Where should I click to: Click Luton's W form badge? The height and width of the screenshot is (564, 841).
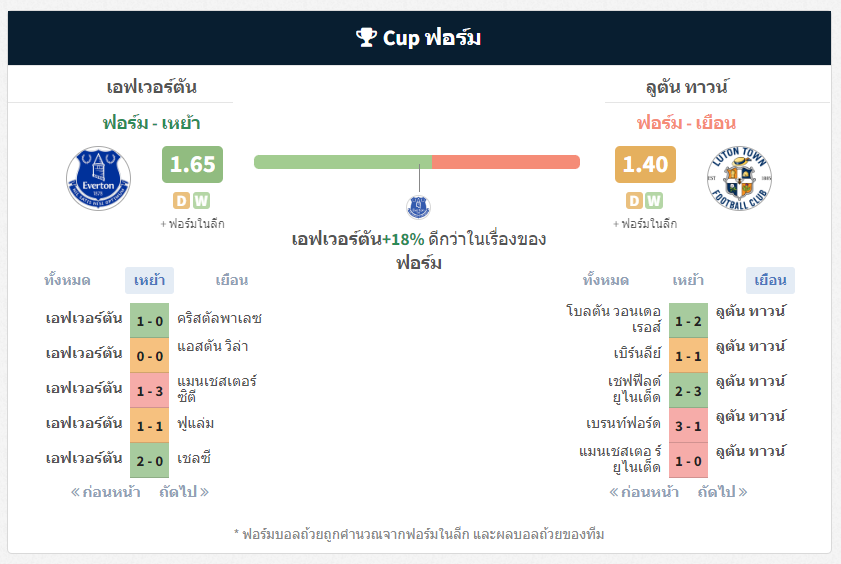coord(654,201)
